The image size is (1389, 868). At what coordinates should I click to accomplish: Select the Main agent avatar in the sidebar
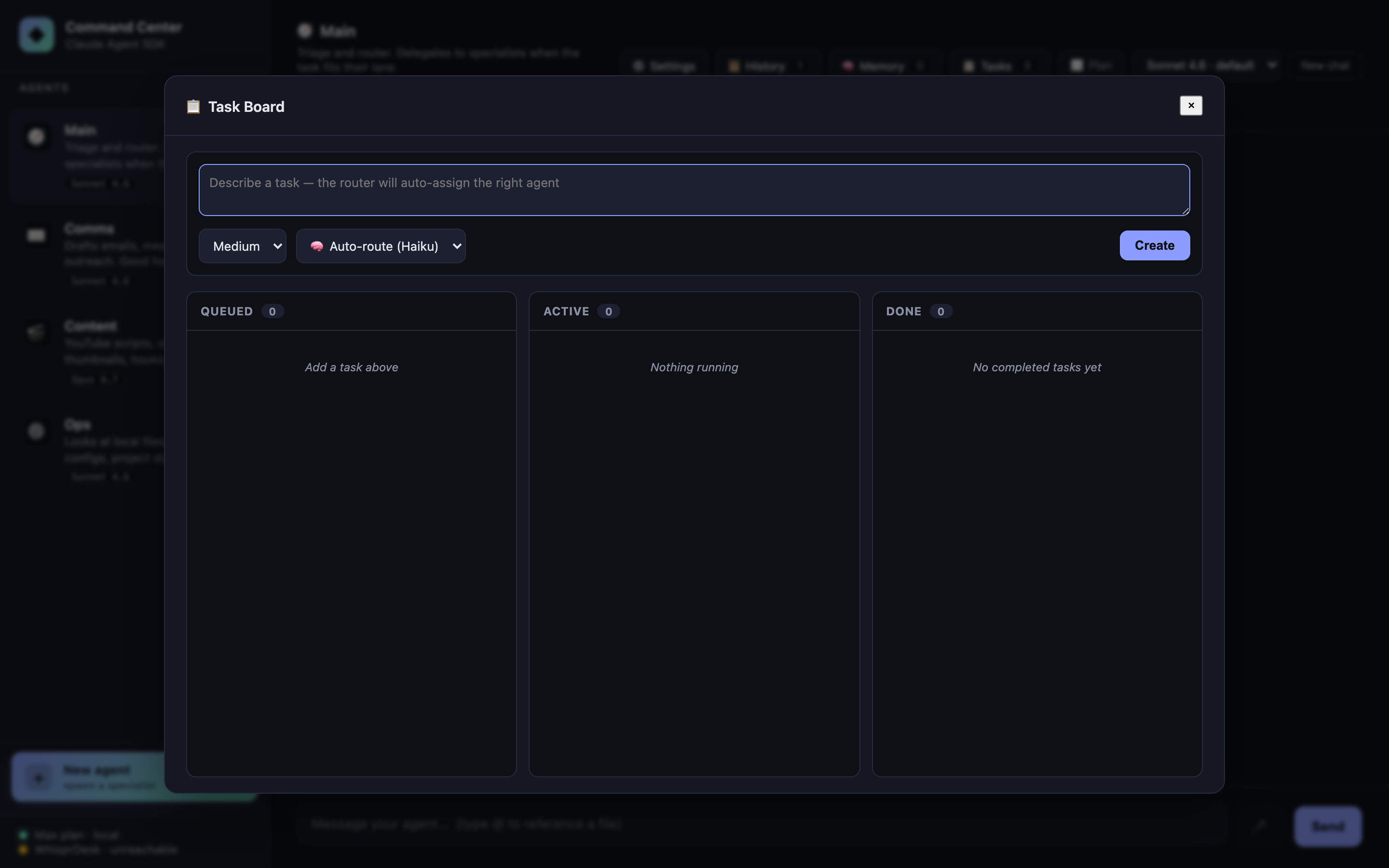coord(36,136)
